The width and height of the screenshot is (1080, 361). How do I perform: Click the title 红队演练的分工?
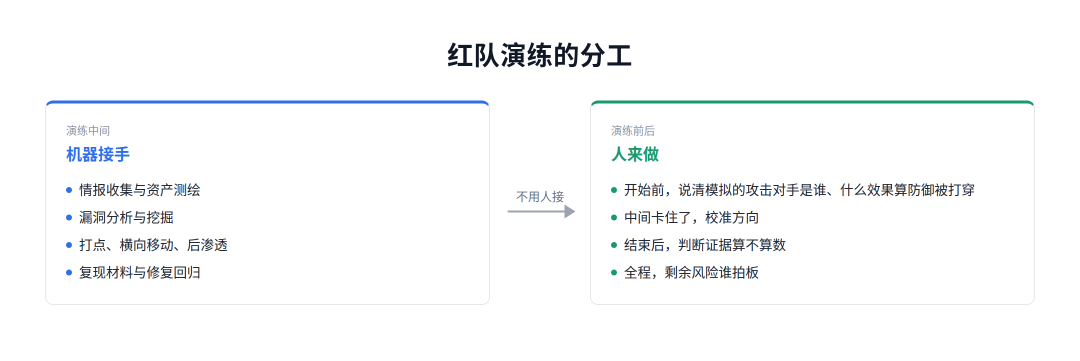pyautogui.click(x=539, y=56)
